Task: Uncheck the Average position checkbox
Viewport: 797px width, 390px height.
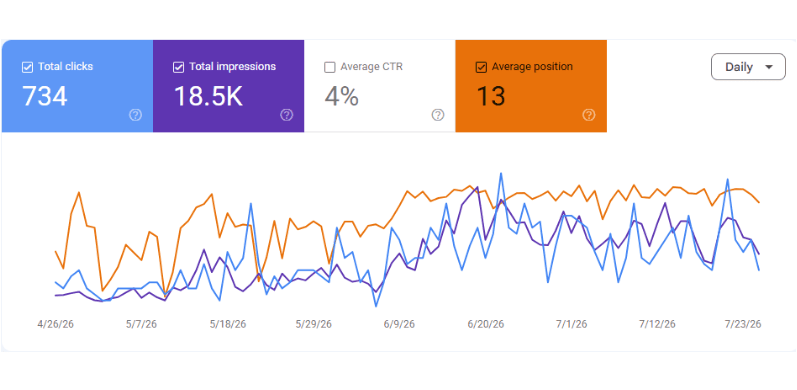Action: click(x=481, y=67)
